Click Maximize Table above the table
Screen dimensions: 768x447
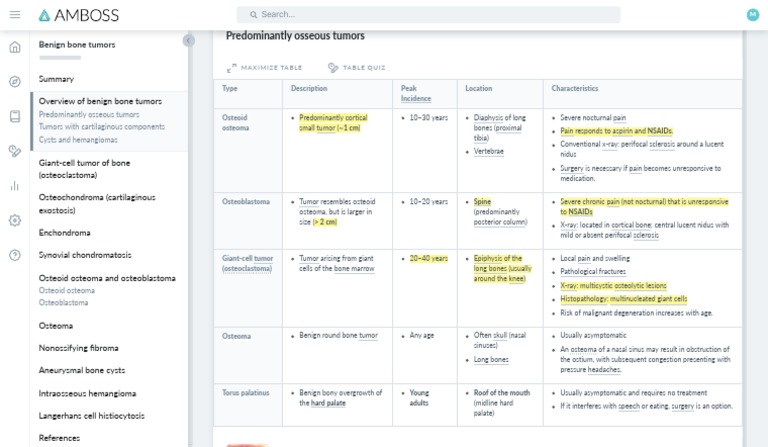pyautogui.click(x=265, y=68)
